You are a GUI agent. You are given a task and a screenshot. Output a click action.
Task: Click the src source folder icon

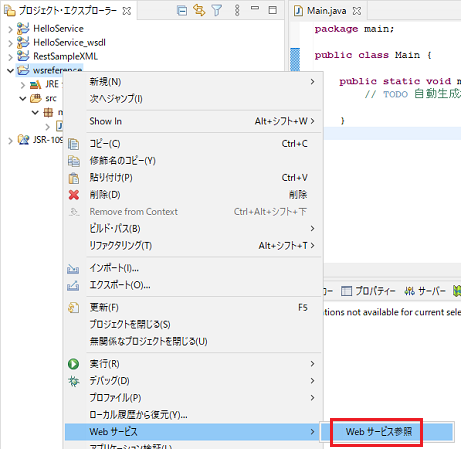(36, 98)
